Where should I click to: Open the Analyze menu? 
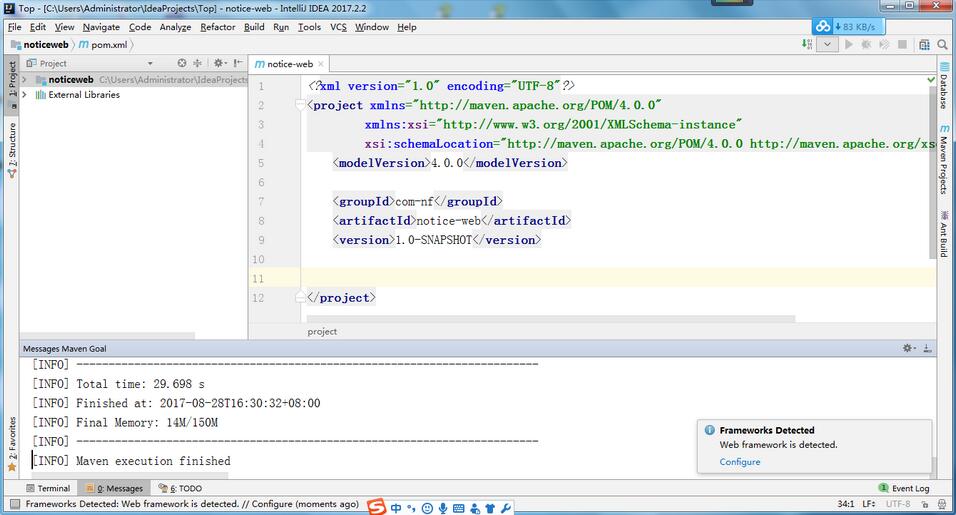tap(175, 27)
